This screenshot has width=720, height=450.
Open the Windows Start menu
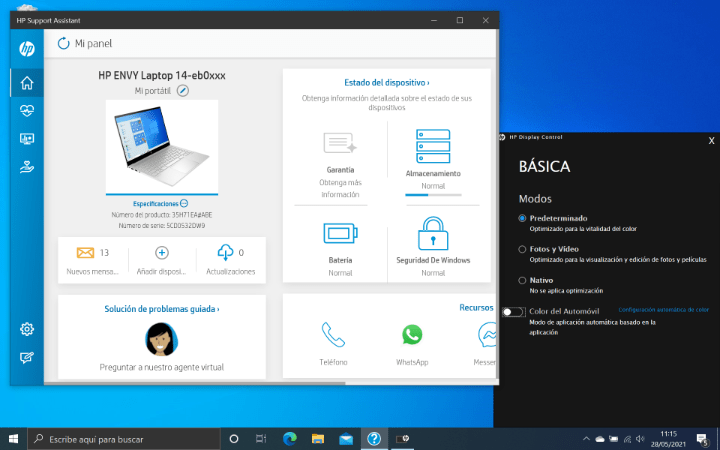[x=13, y=439]
